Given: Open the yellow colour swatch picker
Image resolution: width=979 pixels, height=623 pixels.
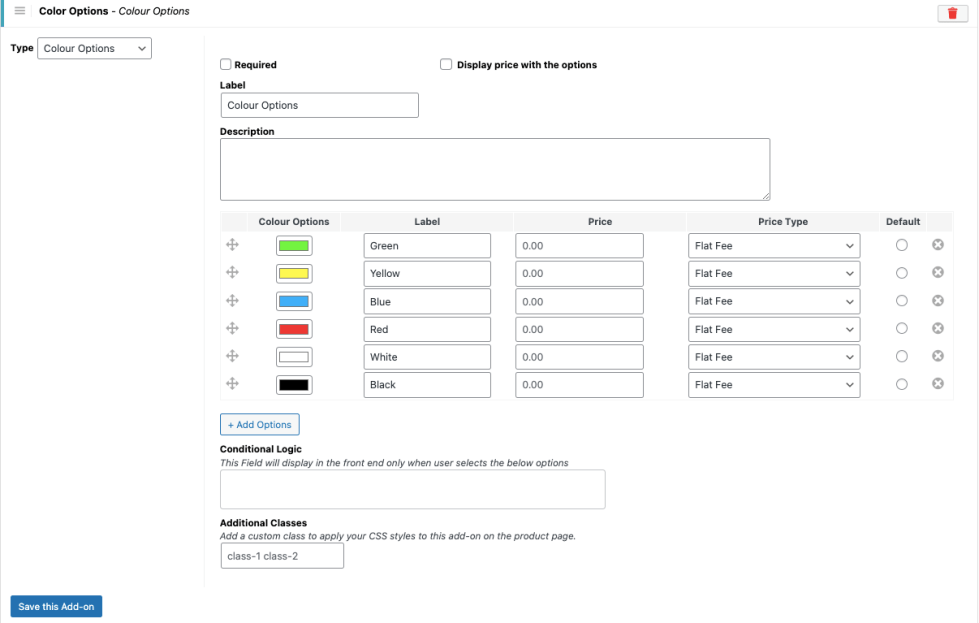Looking at the screenshot, I should click(x=294, y=273).
